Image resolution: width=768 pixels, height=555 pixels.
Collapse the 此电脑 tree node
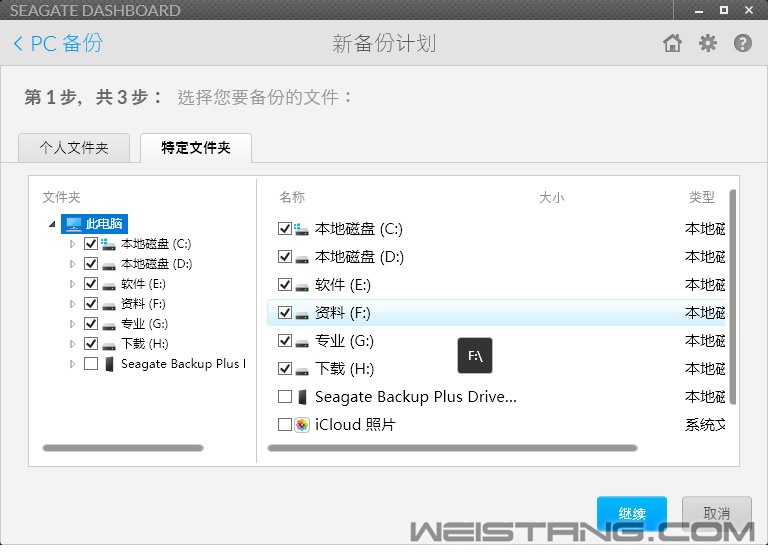pyautogui.click(x=52, y=224)
